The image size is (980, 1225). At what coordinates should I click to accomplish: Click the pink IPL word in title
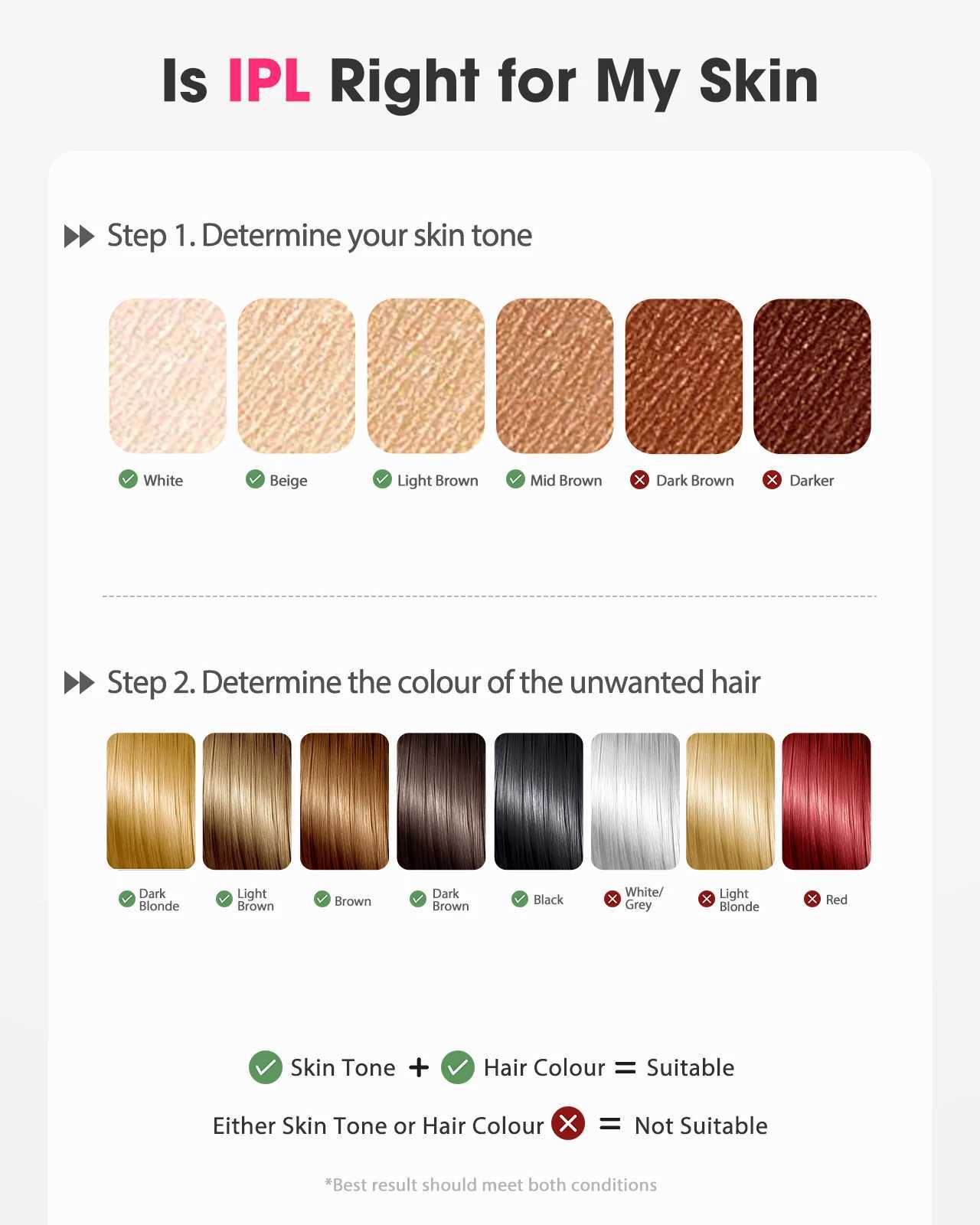point(269,80)
